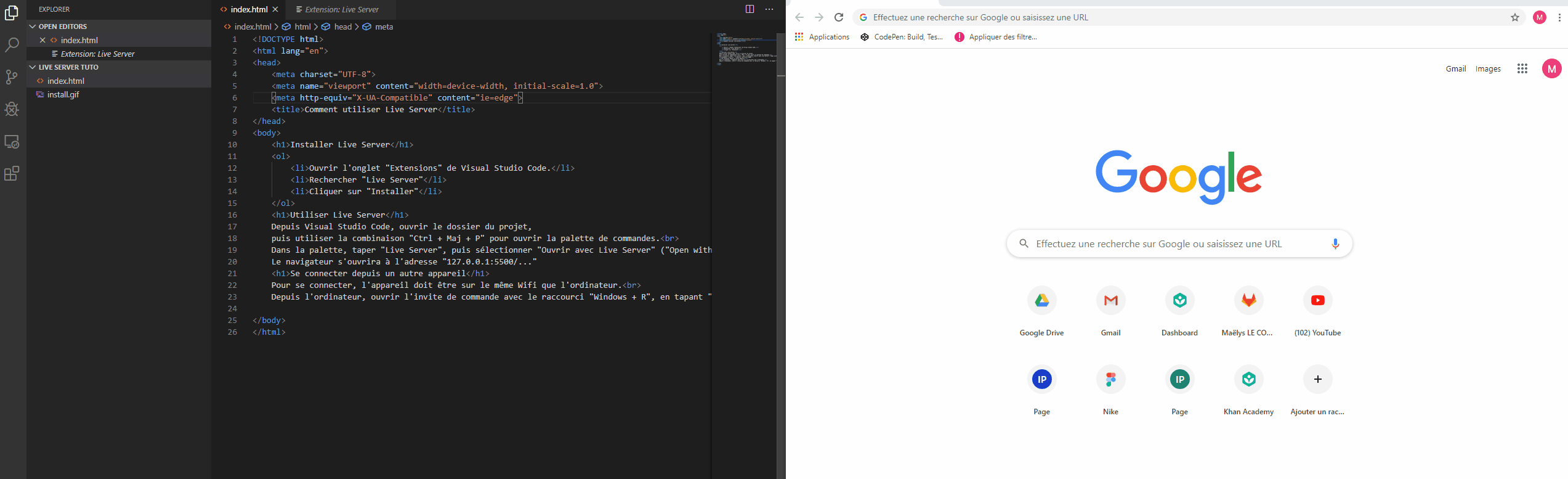This screenshot has height=479, width=1568.
Task: Click Chrome's forward navigation arrow
Action: coord(819,17)
